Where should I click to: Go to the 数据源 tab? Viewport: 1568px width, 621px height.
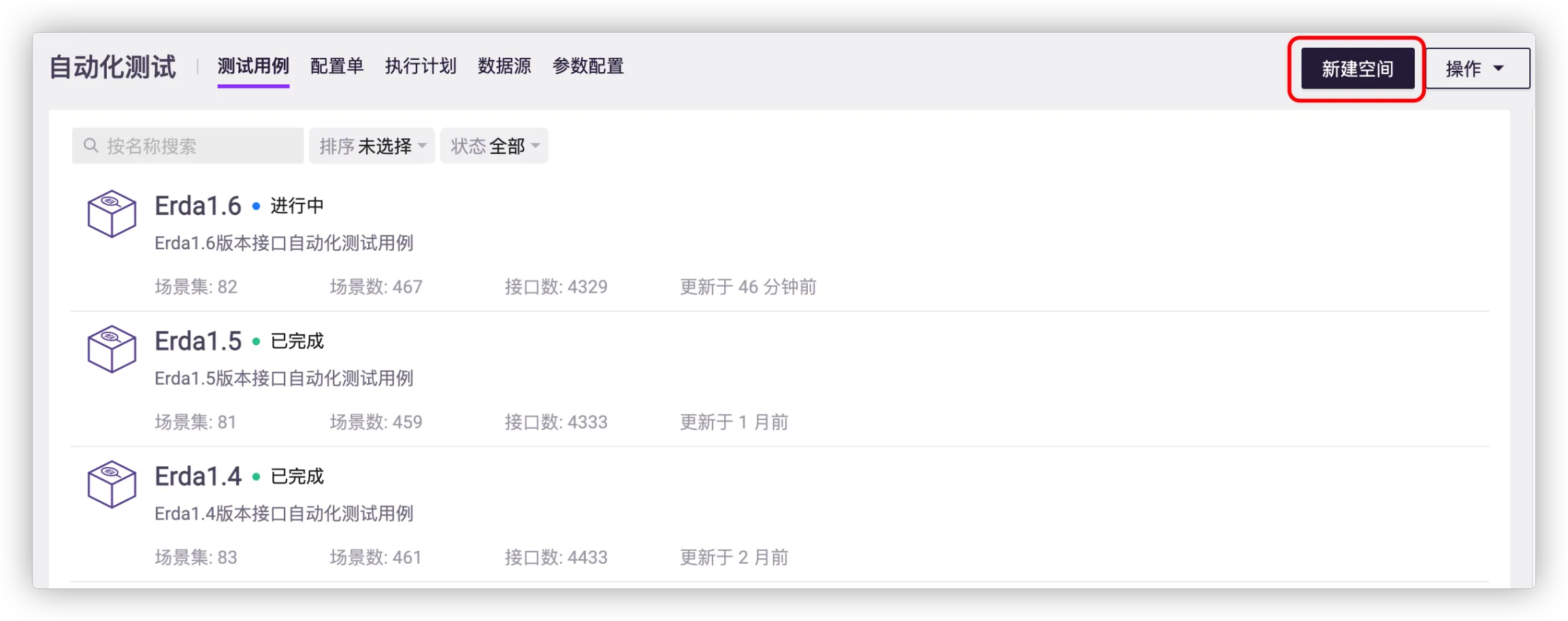(x=504, y=66)
